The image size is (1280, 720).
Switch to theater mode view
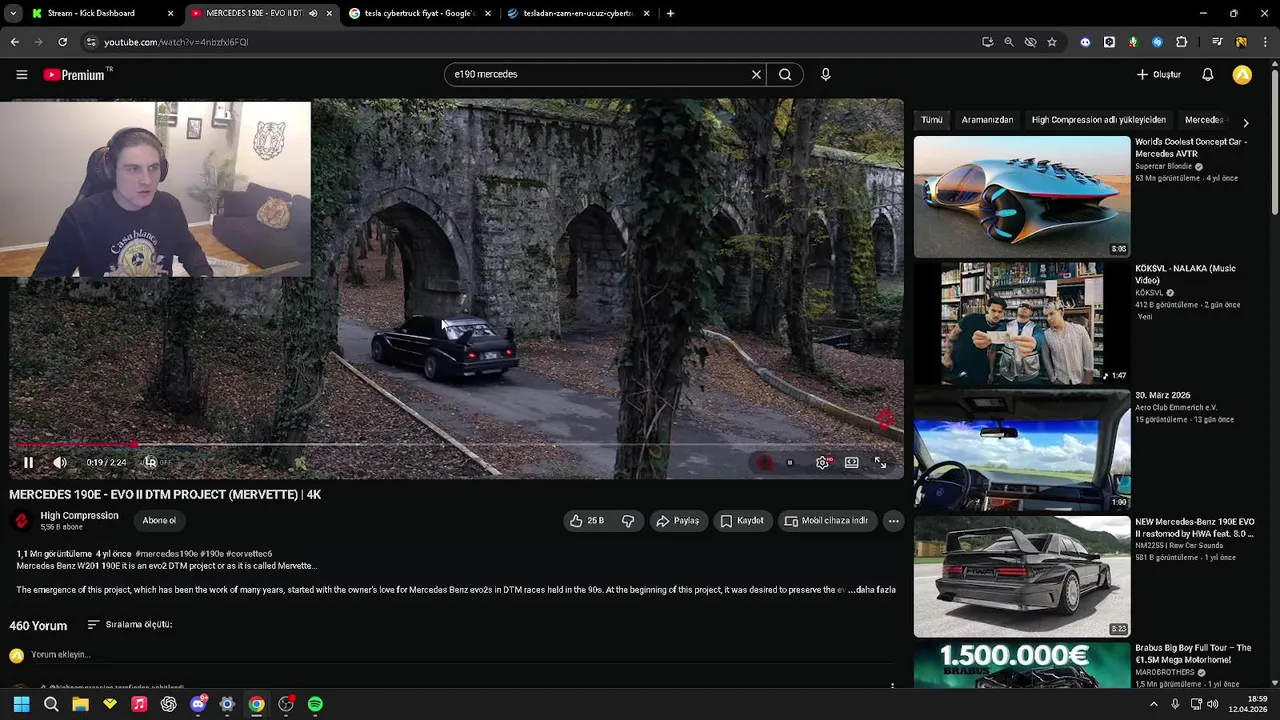pyautogui.click(x=851, y=463)
